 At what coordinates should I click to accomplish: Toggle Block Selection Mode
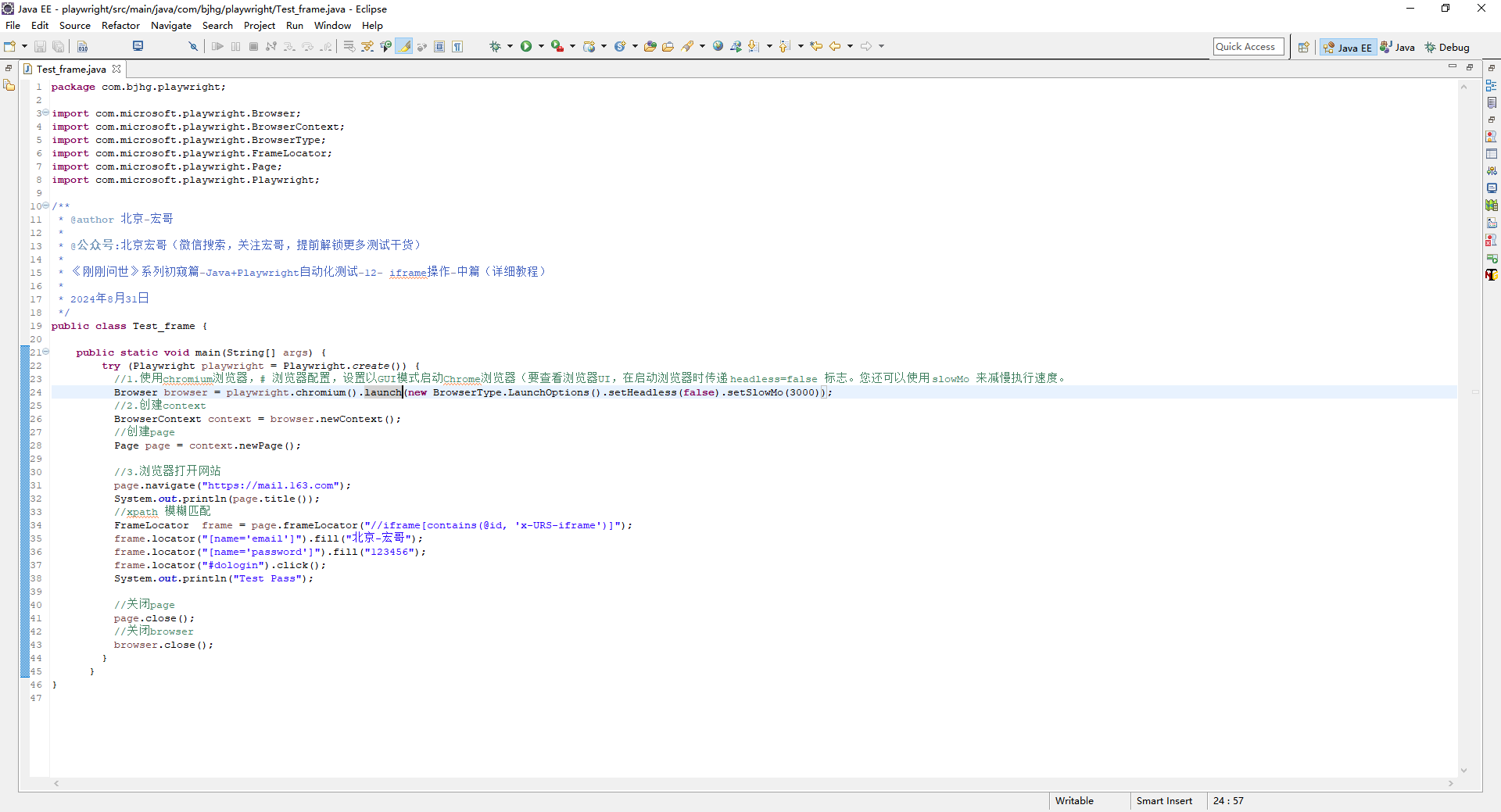coord(439,47)
